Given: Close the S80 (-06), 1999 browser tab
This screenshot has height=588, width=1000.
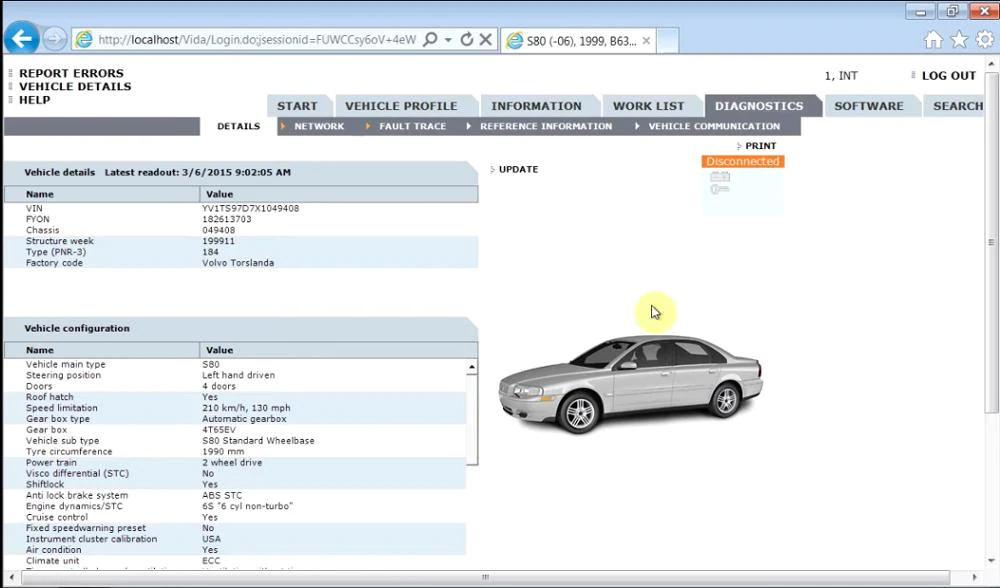Looking at the screenshot, I should point(646,41).
